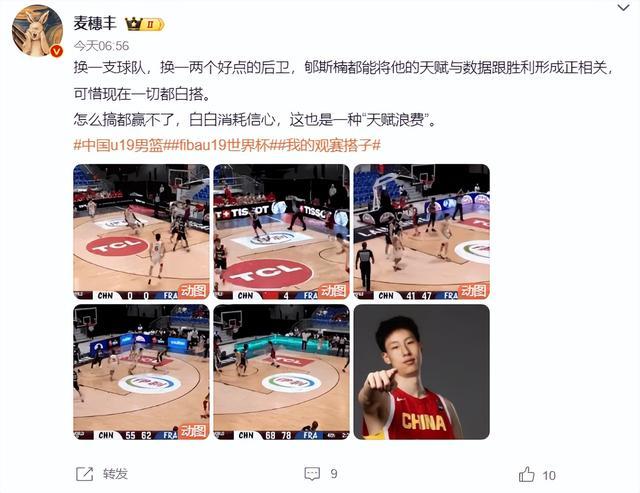Open the 今天06:56 timestamp link
Viewport: 640px width, 493px height.
coord(101,46)
